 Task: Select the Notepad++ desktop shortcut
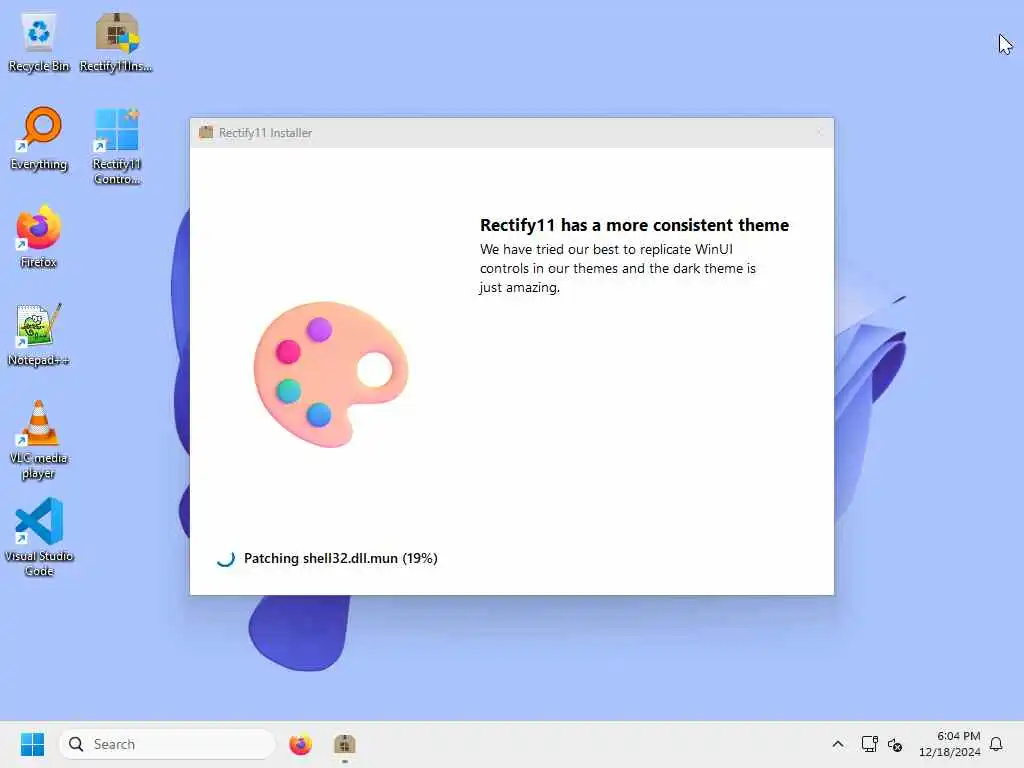coord(39,334)
